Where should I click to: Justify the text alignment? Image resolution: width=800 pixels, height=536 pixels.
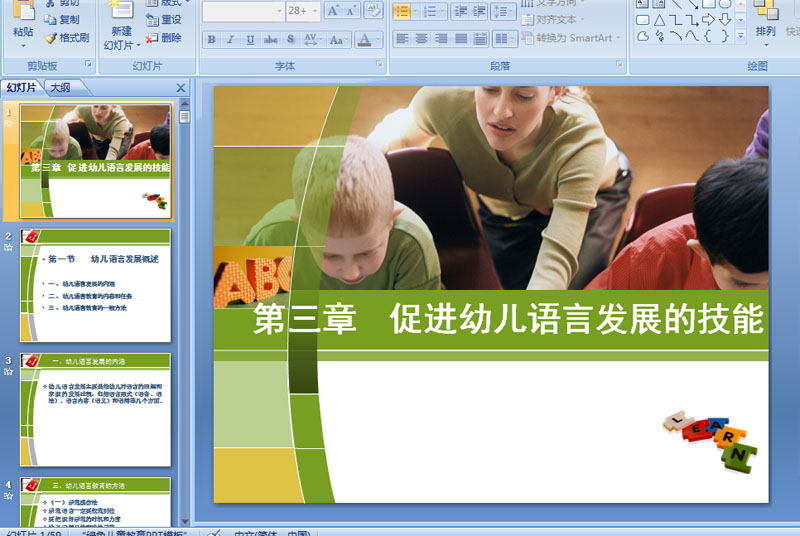[x=461, y=39]
